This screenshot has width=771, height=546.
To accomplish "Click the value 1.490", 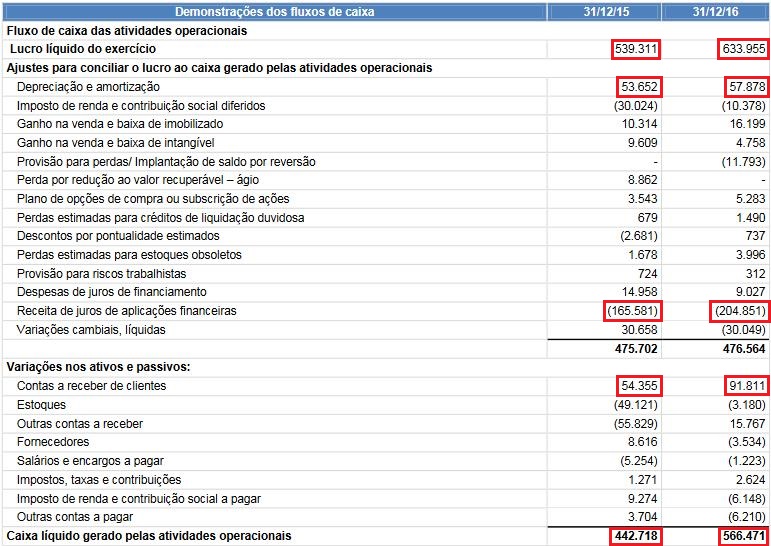I will point(751,218).
